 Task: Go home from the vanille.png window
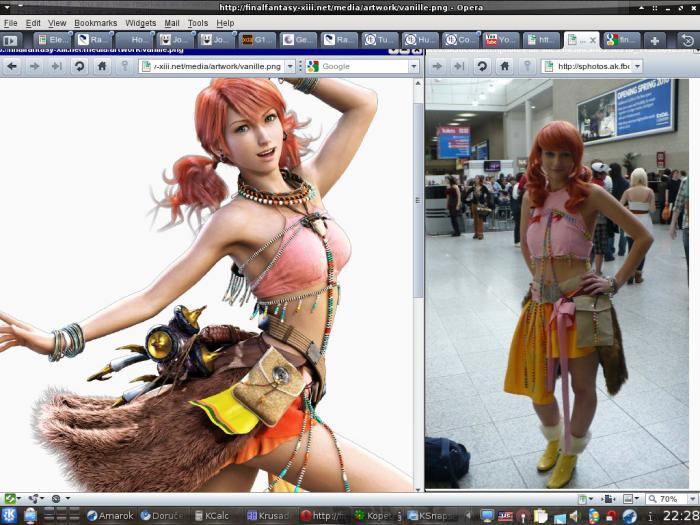click(x=102, y=67)
